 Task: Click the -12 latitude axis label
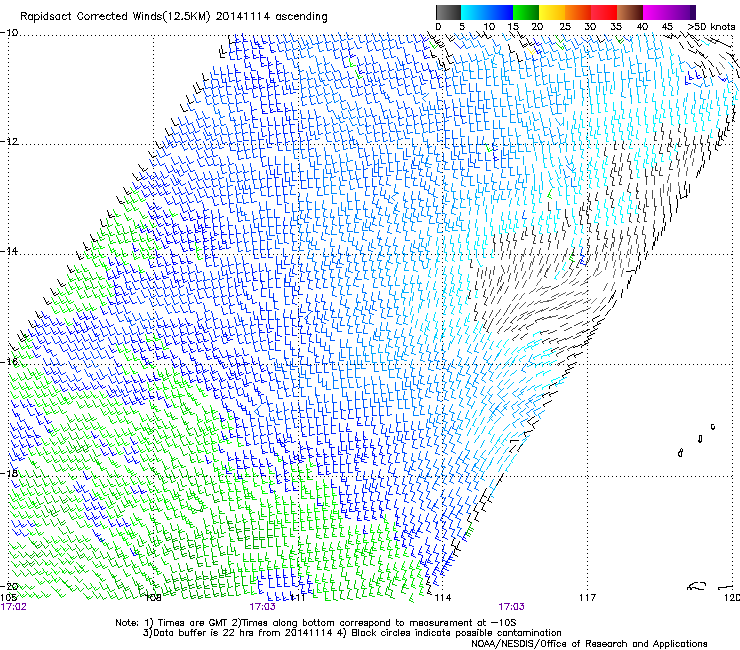(9, 142)
